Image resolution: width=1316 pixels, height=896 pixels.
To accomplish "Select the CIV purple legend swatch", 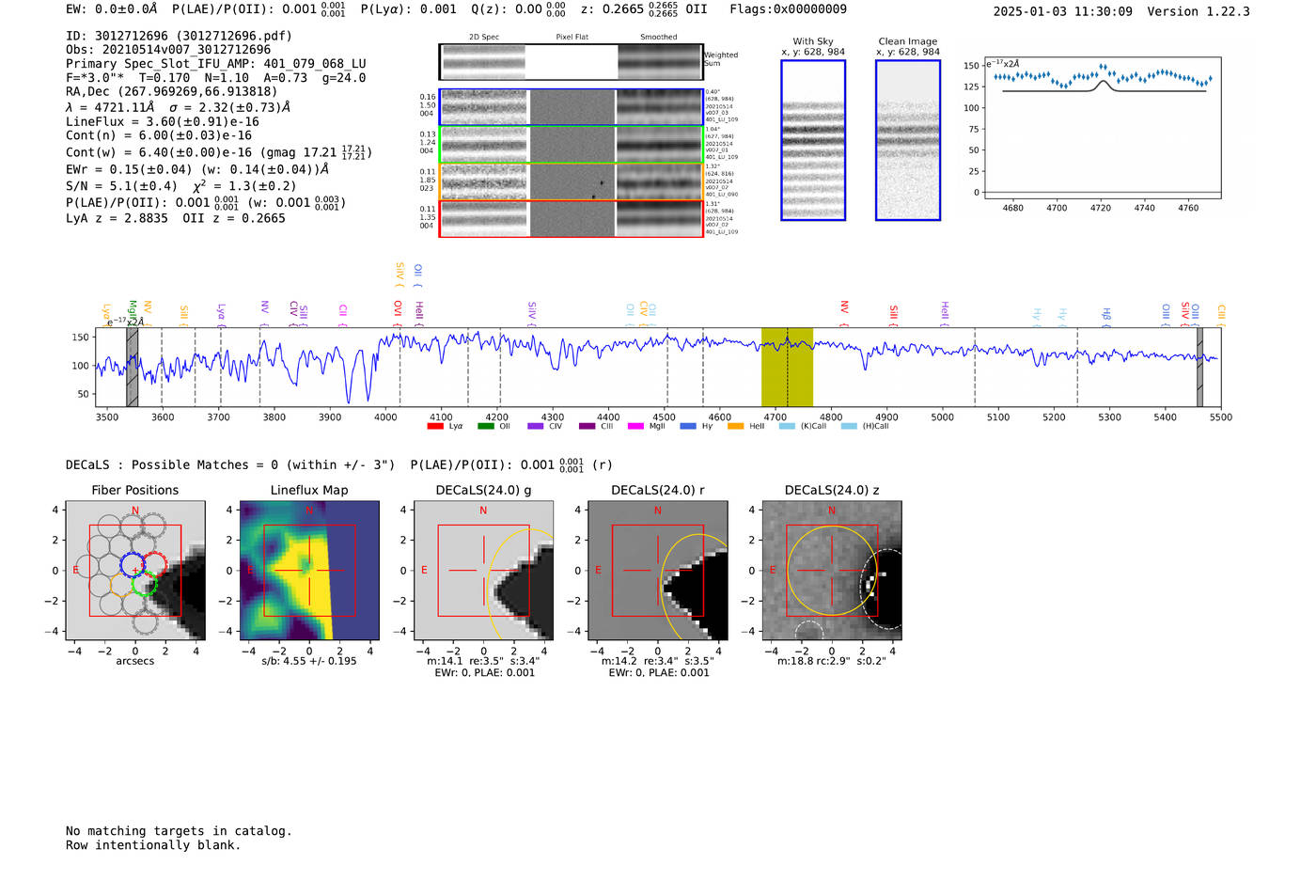I will click(x=536, y=426).
